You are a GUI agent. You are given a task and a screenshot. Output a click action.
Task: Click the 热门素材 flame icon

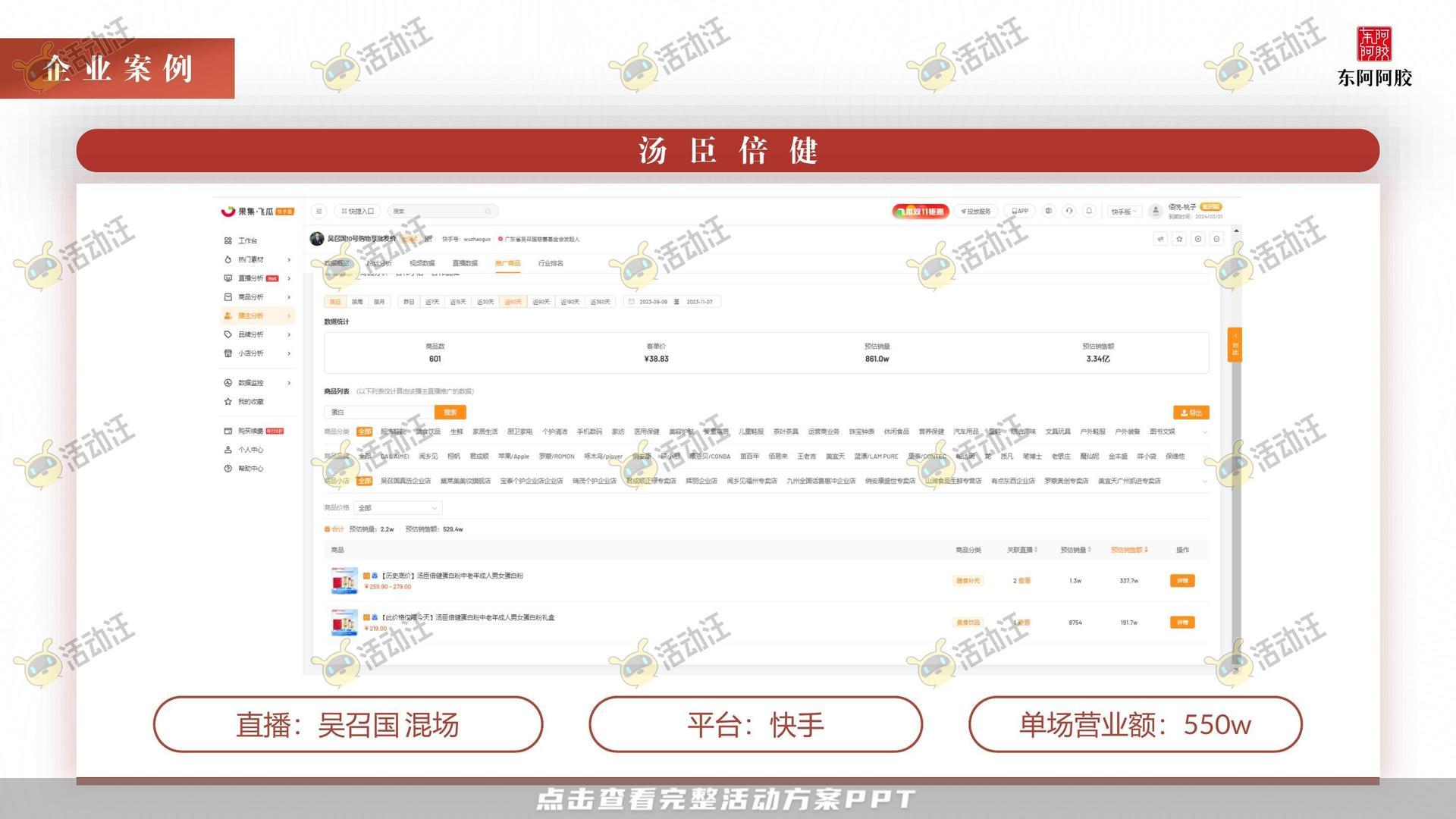tap(227, 259)
